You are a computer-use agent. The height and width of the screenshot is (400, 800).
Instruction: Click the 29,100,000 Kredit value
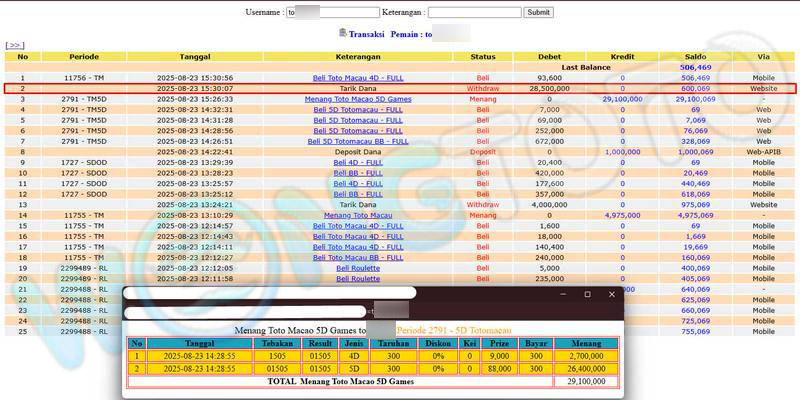(x=622, y=99)
